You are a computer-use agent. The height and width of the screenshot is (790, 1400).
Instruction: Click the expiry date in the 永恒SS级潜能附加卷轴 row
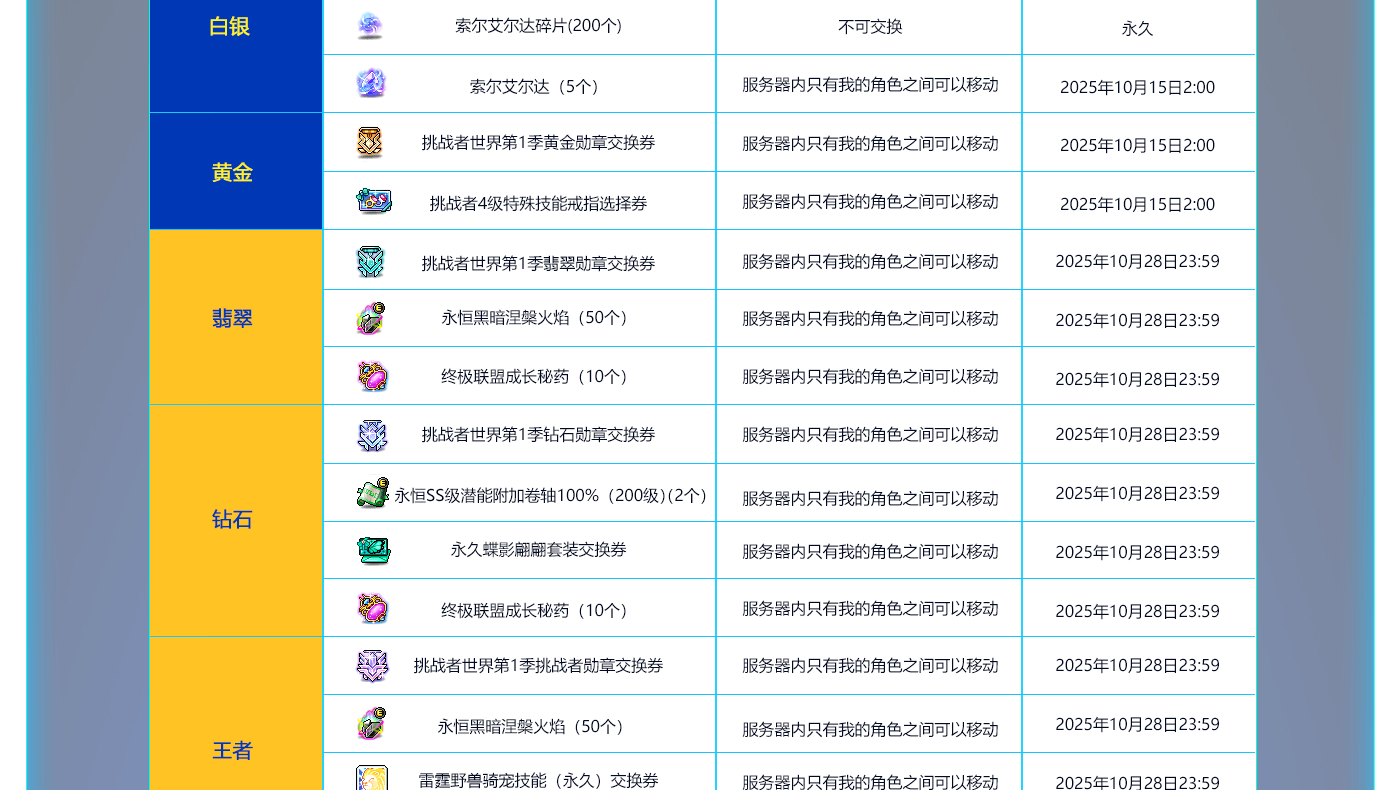(1137, 493)
